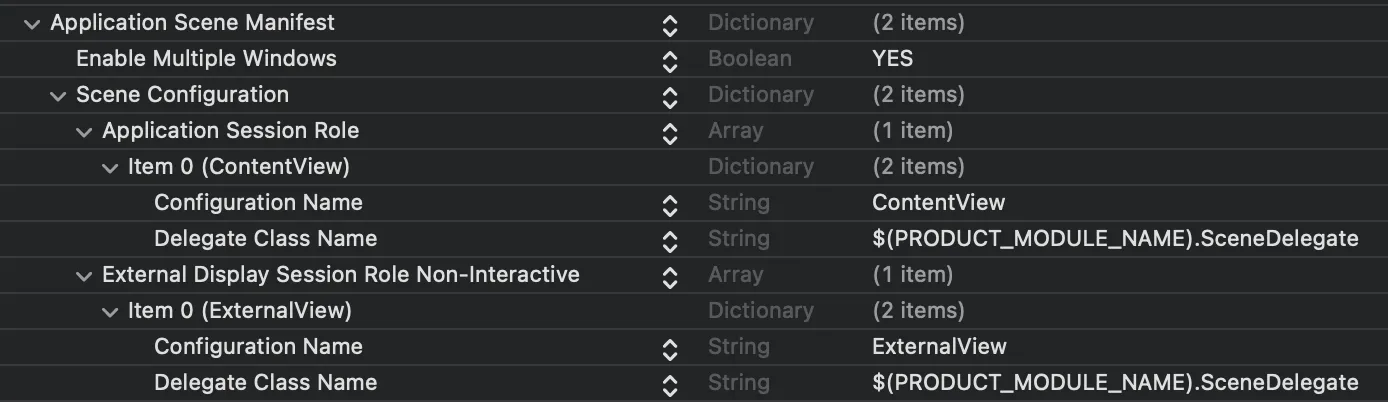The height and width of the screenshot is (402, 1388).
Task: Collapse Item 0 (ContentView) dictionary
Action: pyautogui.click(x=111, y=167)
